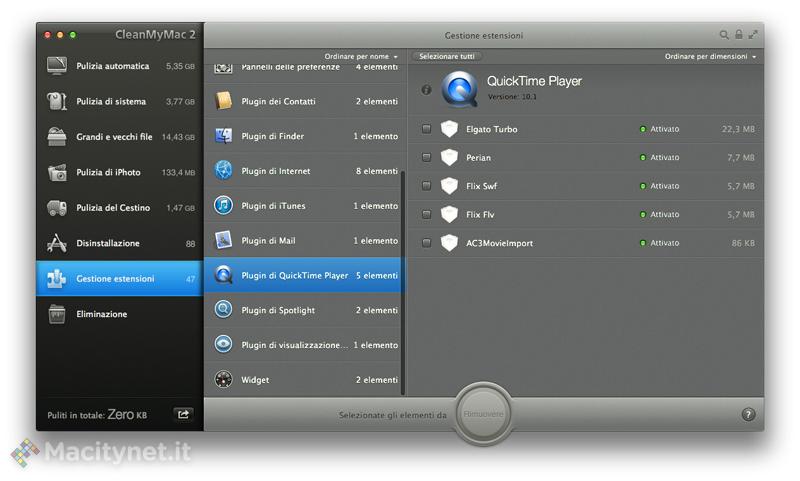Toggle Attivato status of Elgato Turbo
Image resolution: width=800 pixels, height=481 pixels.
coord(660,129)
